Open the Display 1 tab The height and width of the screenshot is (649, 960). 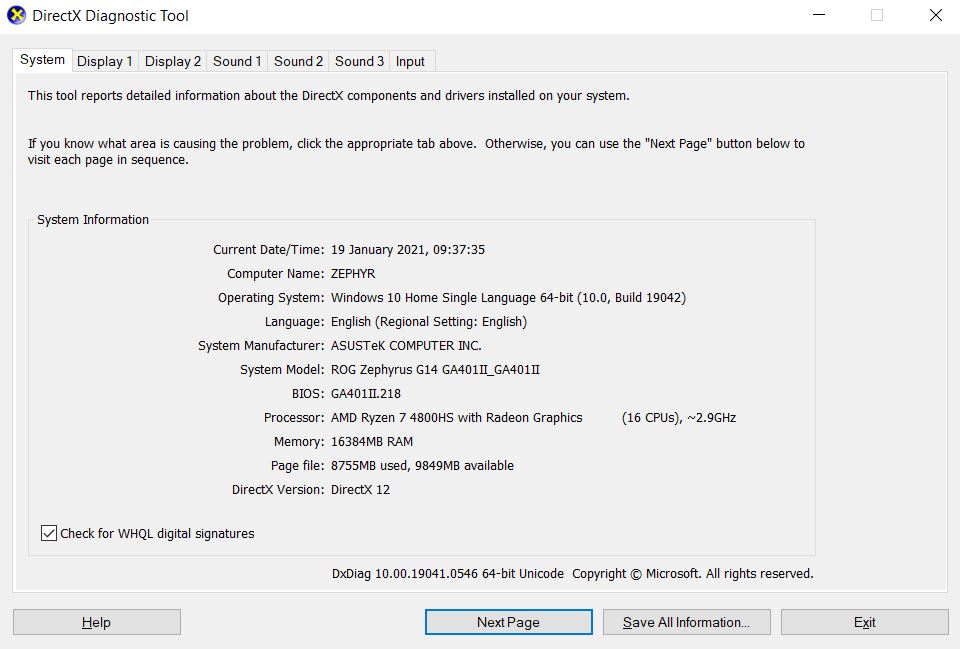click(105, 61)
